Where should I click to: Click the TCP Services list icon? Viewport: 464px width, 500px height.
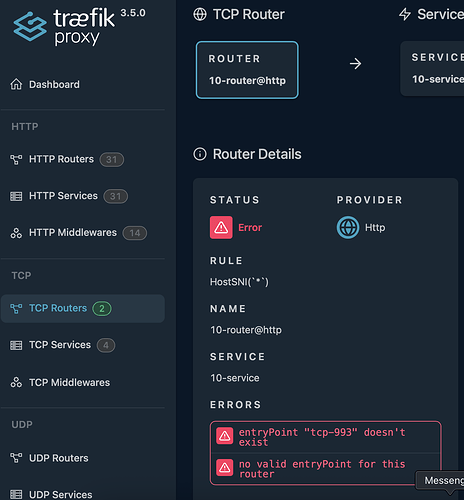coord(16,345)
